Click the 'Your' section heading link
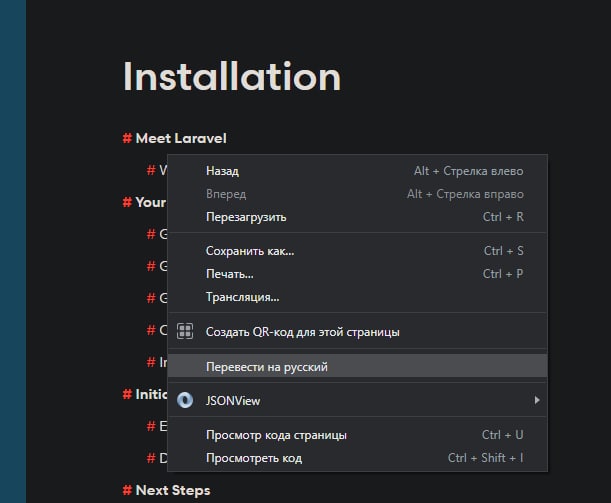Viewport: 611px width, 503px height. tap(151, 202)
